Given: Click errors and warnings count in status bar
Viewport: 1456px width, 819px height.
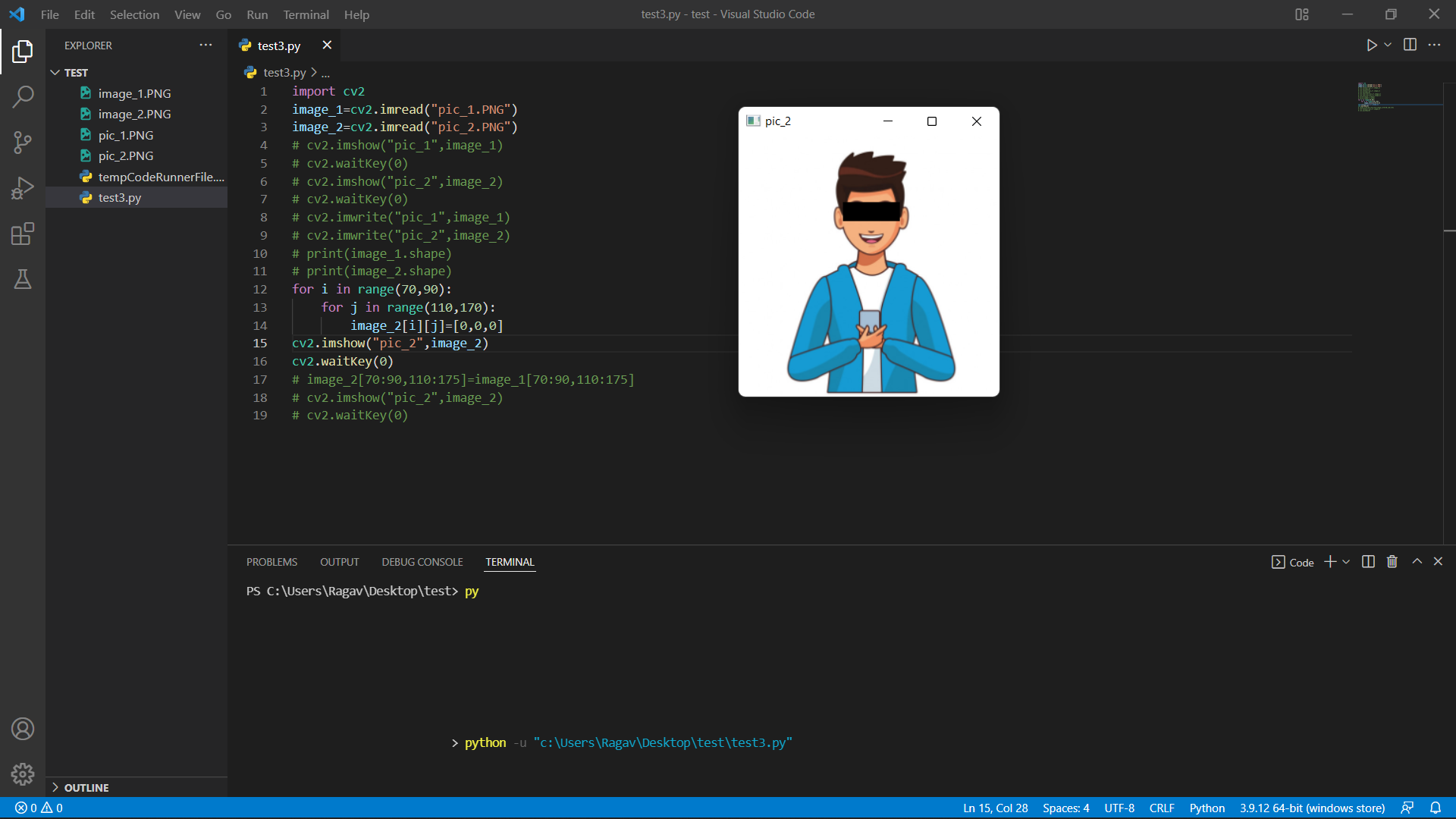Looking at the screenshot, I should [x=39, y=808].
